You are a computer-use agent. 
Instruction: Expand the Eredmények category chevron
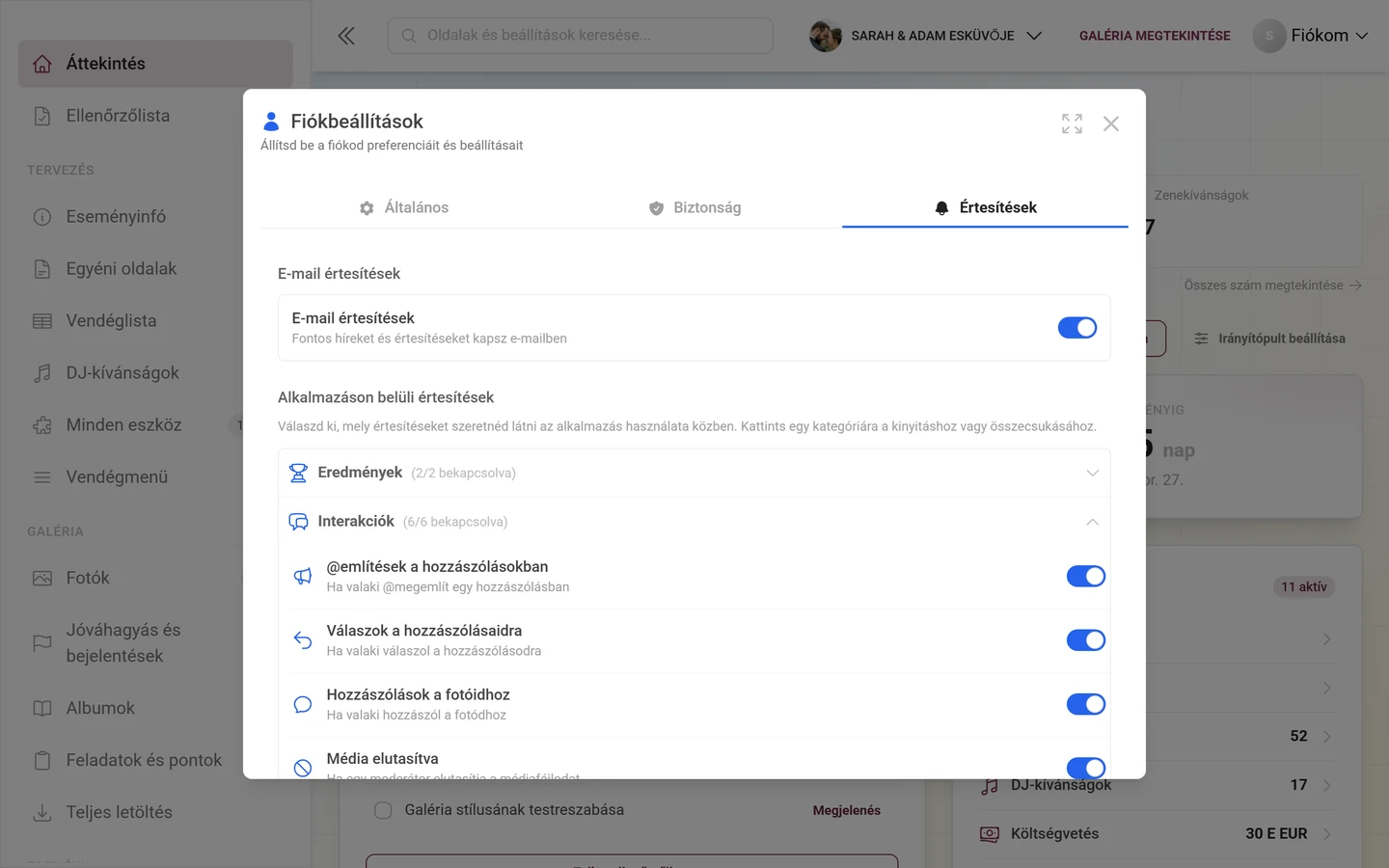click(x=1093, y=473)
